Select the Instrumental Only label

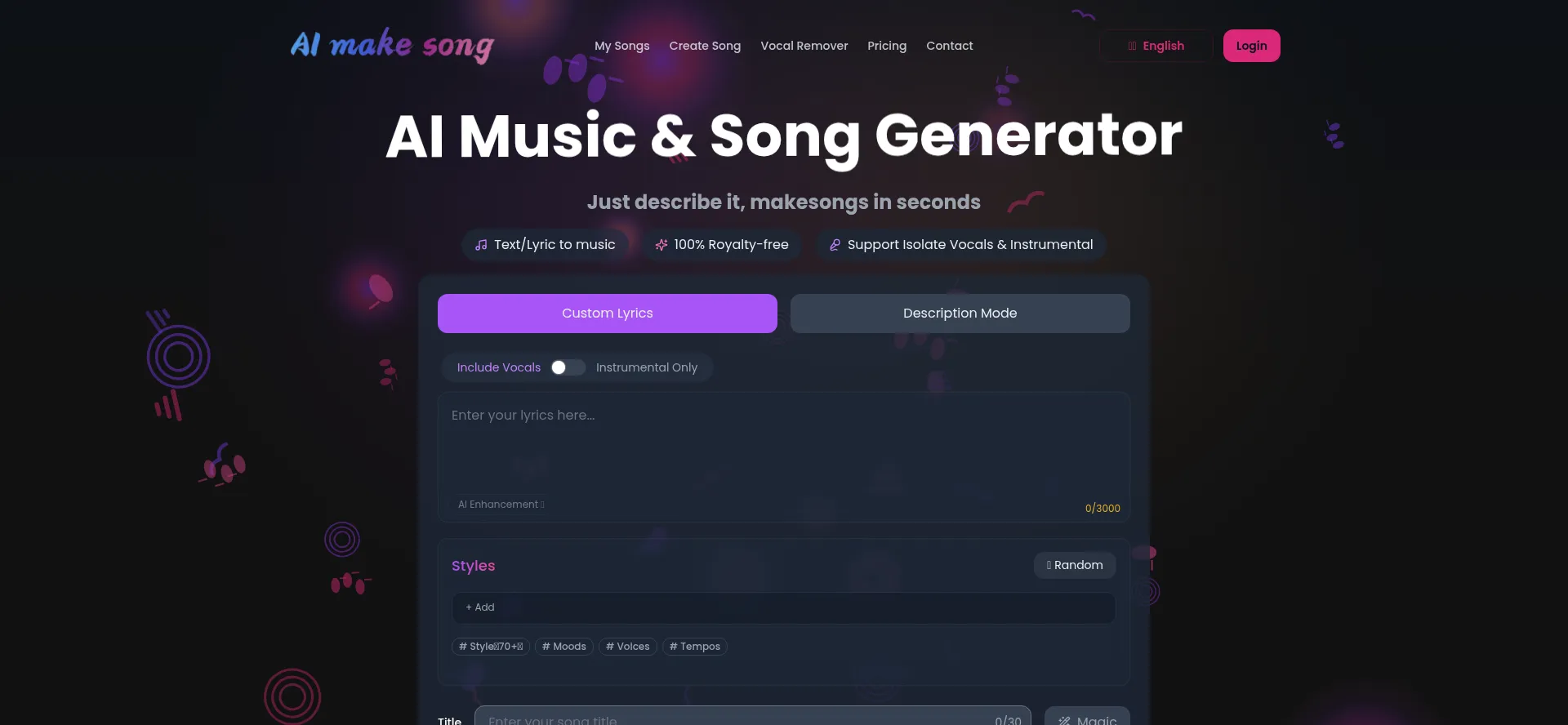click(647, 367)
